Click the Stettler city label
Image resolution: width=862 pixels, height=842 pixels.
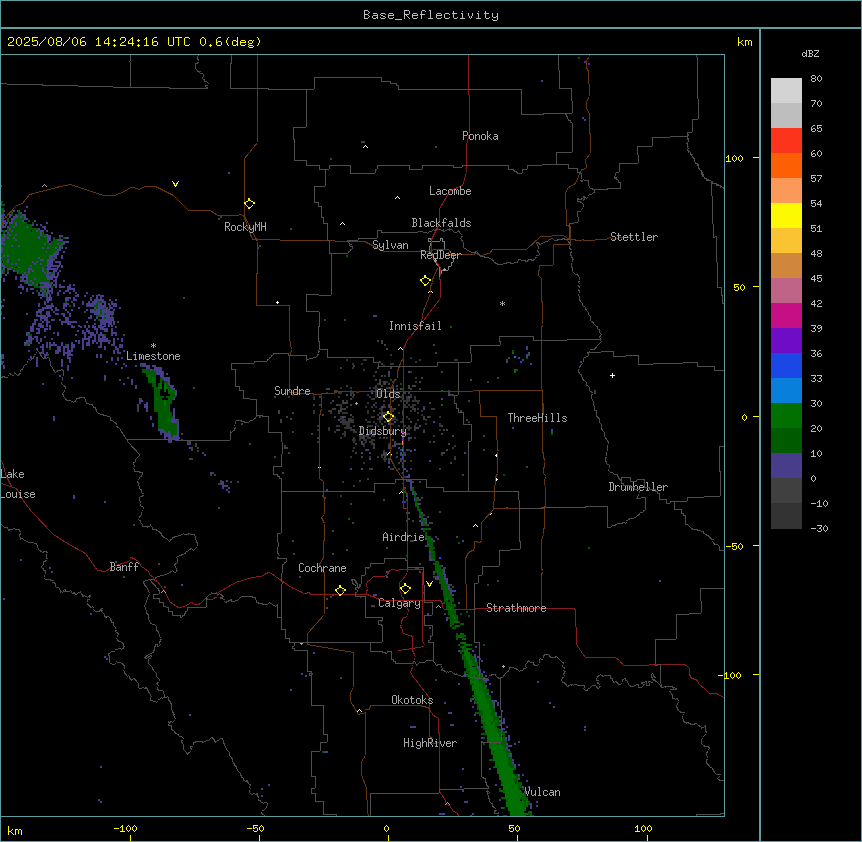point(634,237)
